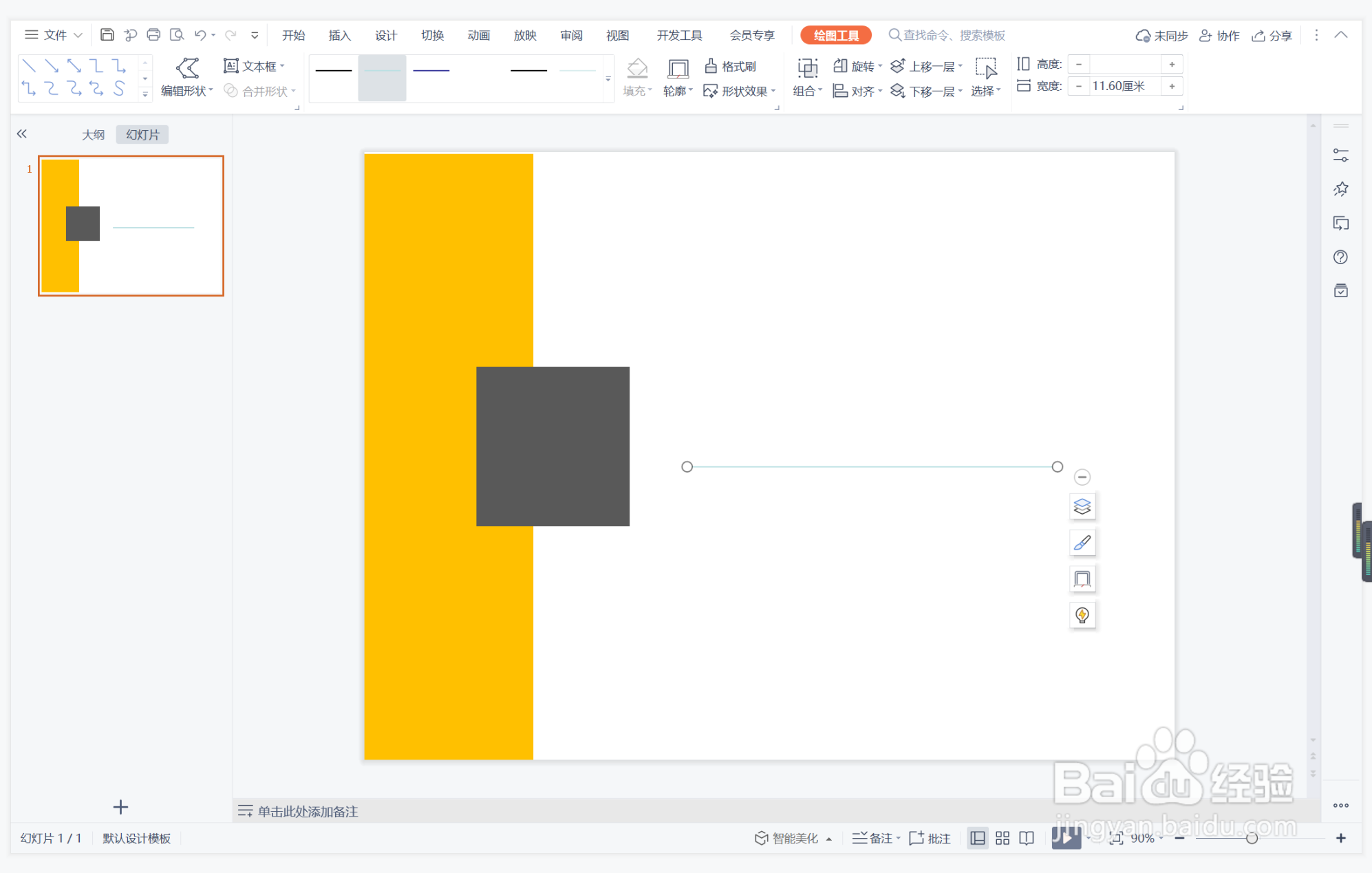1372x873 pixels.
Task: Switch to the Outline (大纲) panel tab
Action: [93, 135]
